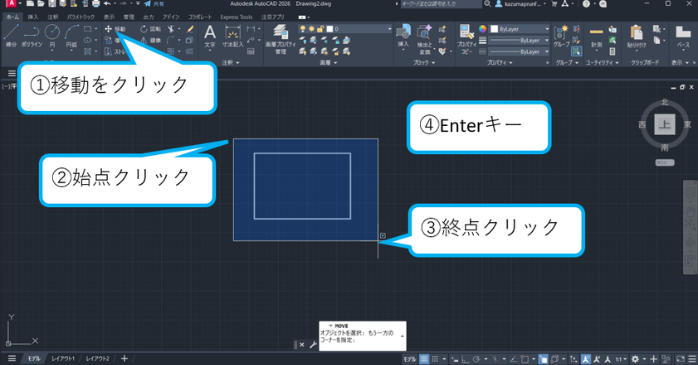Click the object color wheel swatch
The image size is (698, 365).
(483, 29)
